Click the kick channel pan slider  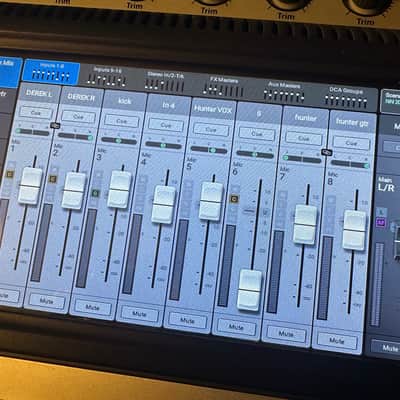click(119, 141)
